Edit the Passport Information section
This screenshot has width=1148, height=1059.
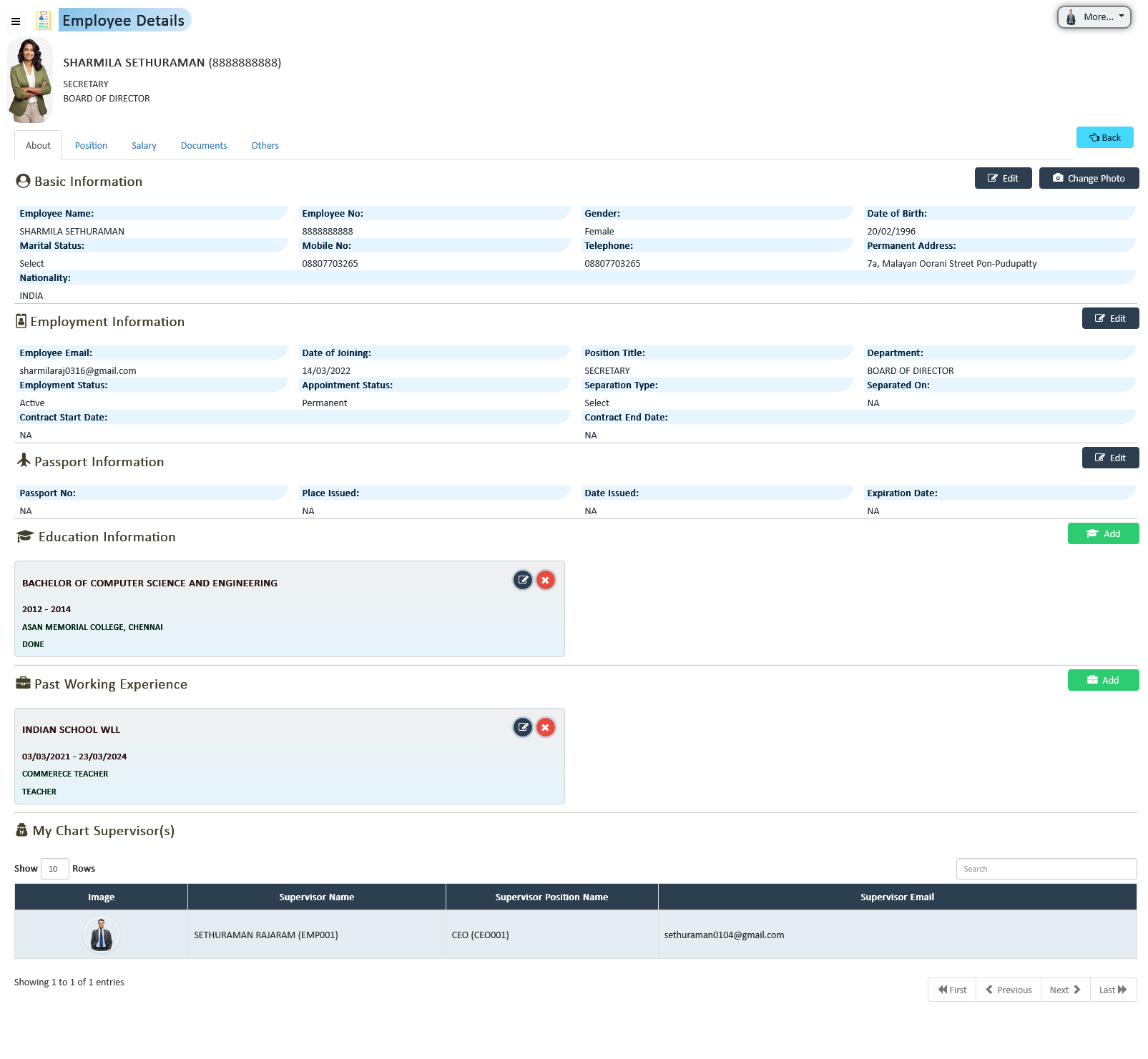pos(1110,458)
